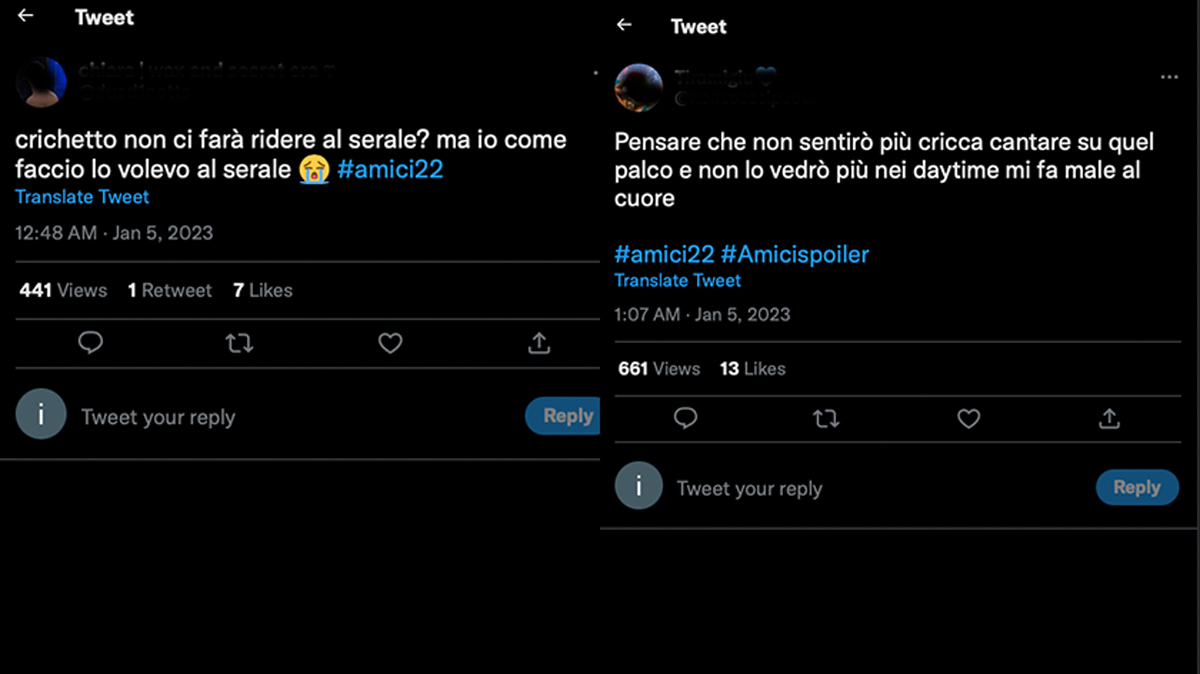Share the left tweet via upload icon

tap(539, 343)
